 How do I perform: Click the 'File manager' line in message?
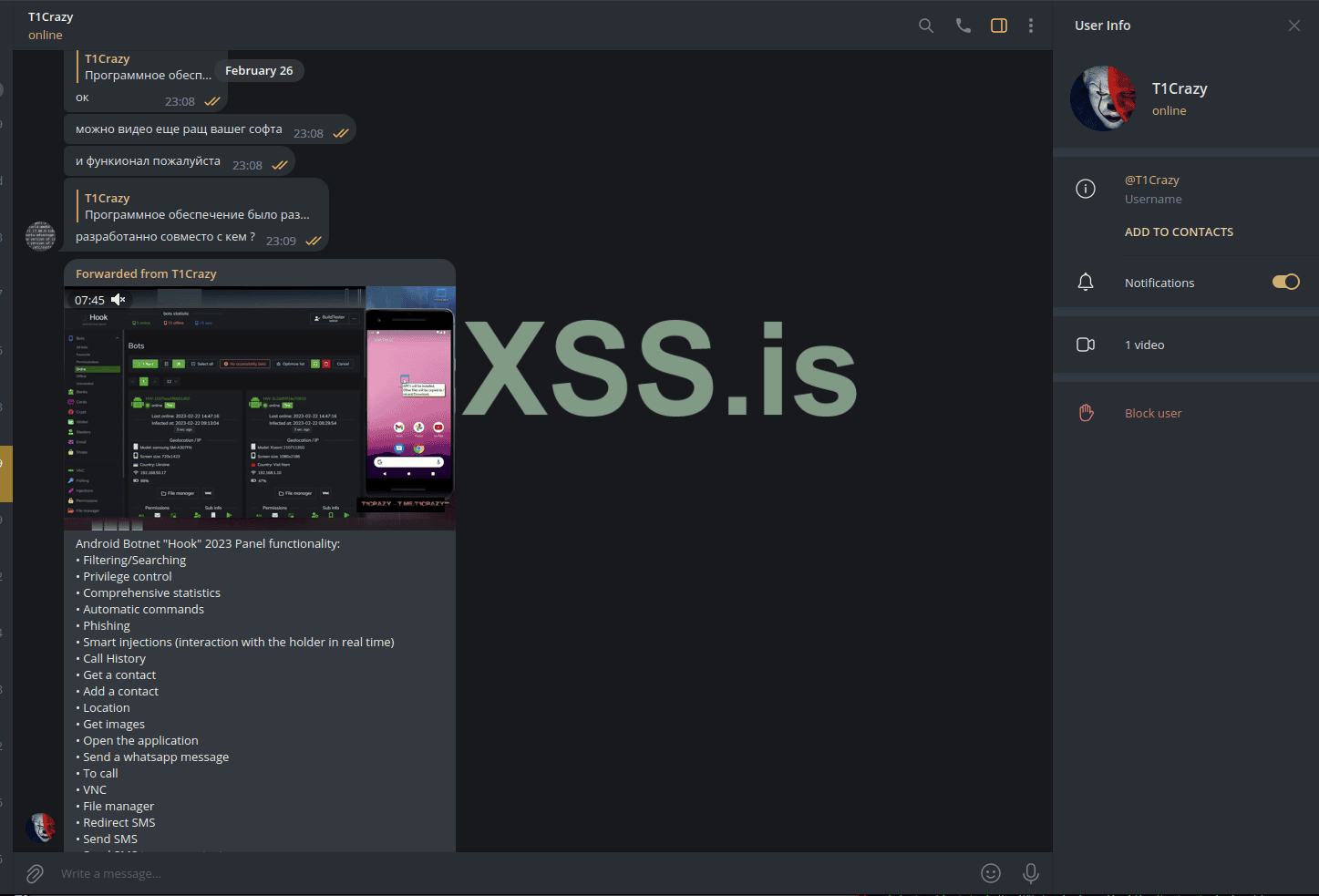click(115, 807)
